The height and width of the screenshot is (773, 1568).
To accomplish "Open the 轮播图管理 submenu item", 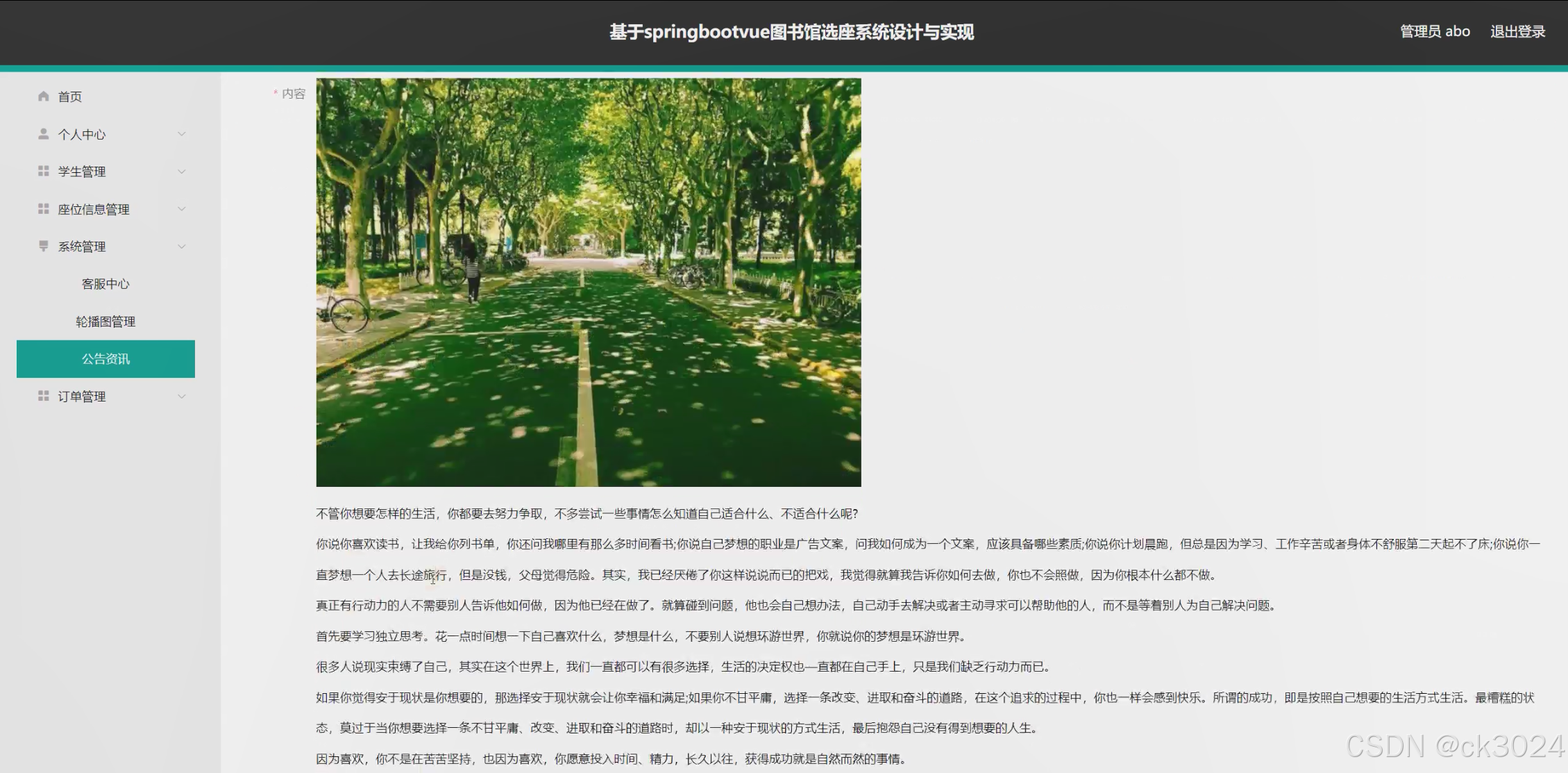I will coord(106,322).
